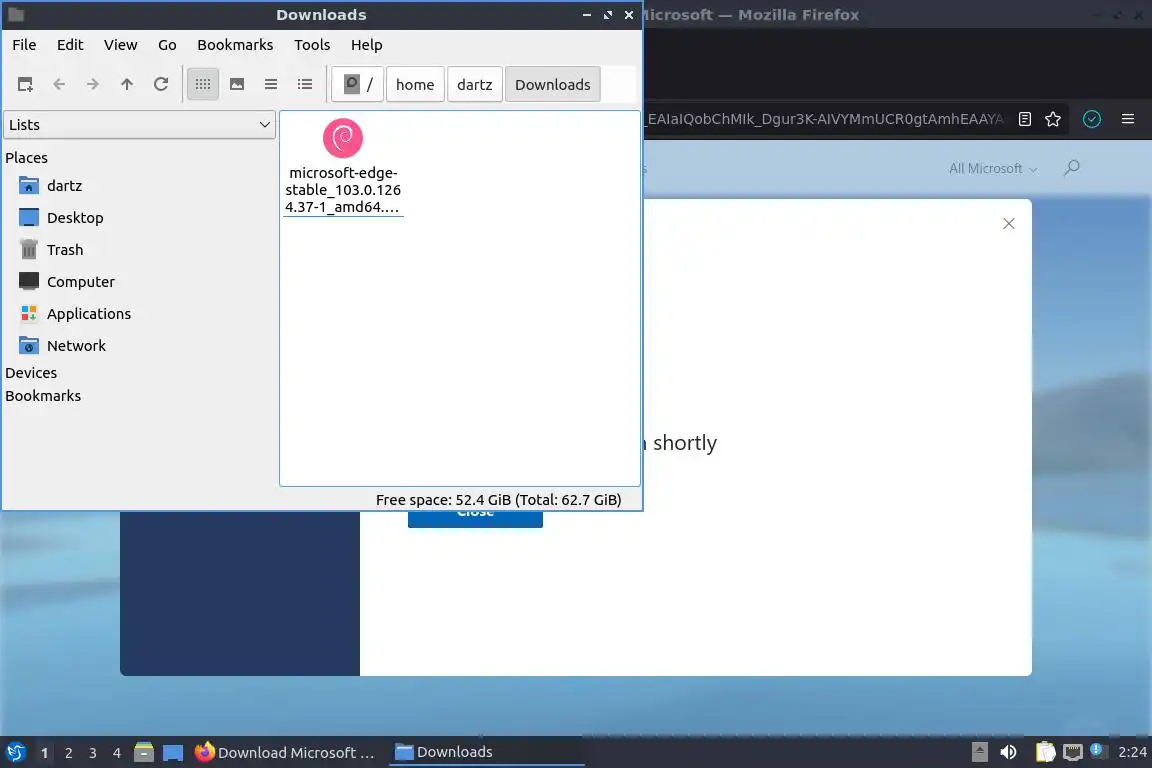Viewport: 1152px width, 768px height.
Task: Bookmark this page with star icon
Action: [x=1053, y=119]
